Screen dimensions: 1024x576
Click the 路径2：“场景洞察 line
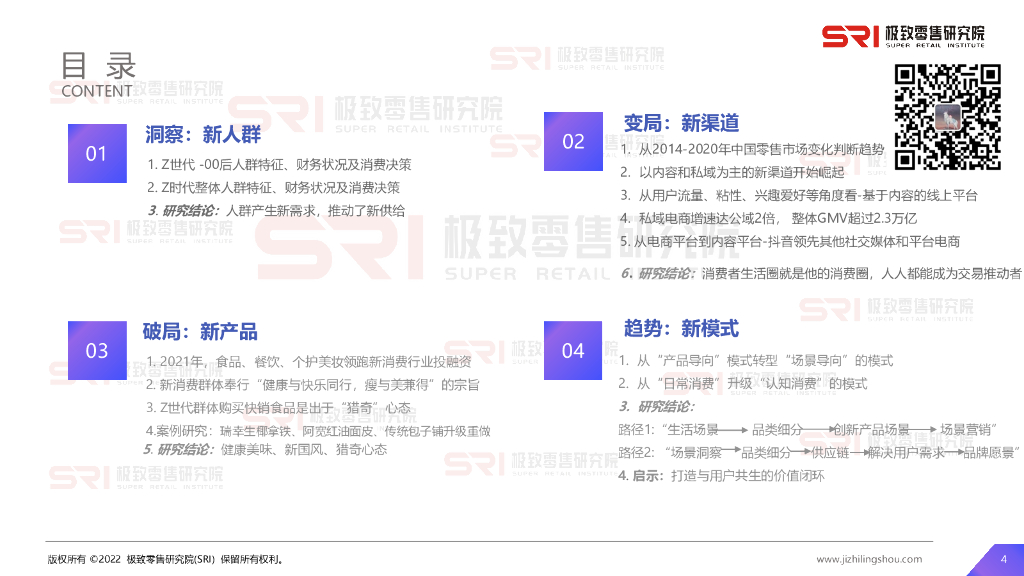tap(820, 452)
